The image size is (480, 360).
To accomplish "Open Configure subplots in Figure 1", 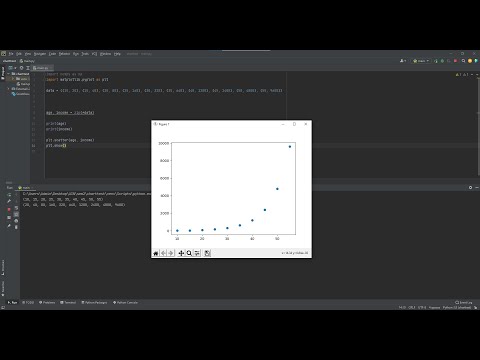I will [x=197, y=253].
